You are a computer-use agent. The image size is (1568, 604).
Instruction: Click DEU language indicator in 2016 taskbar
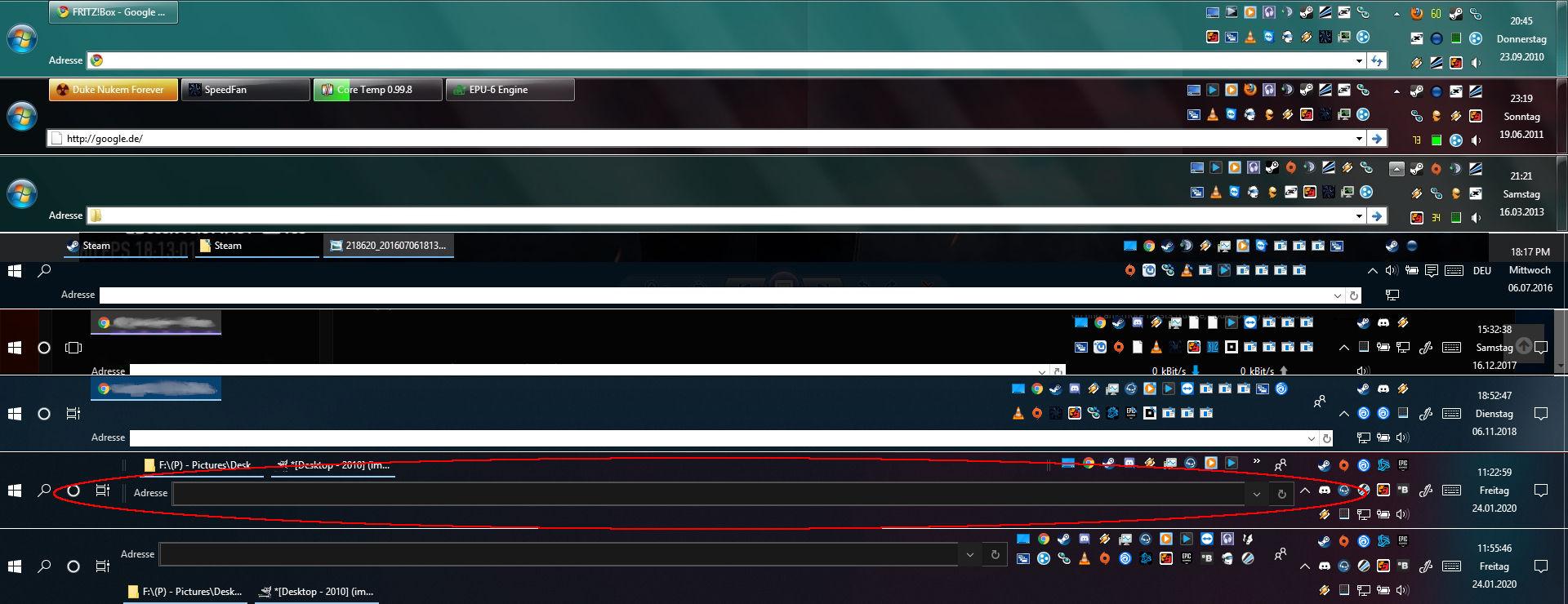click(x=1482, y=271)
